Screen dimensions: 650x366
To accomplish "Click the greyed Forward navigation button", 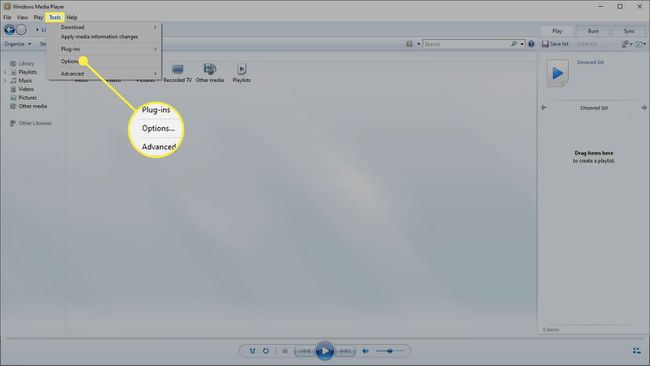I will click(x=21, y=30).
